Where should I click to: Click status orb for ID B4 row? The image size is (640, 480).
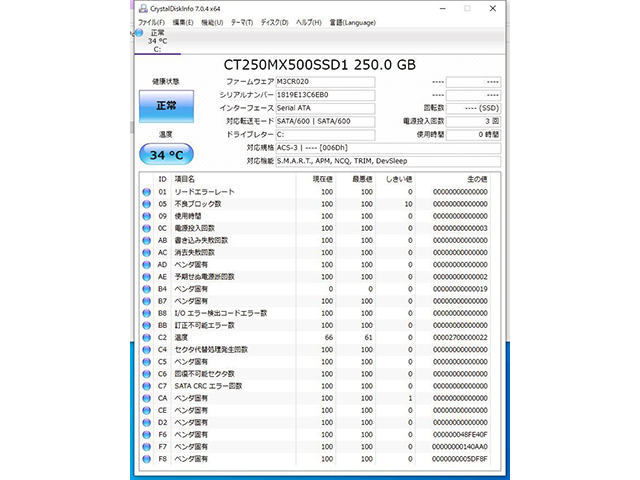(147, 289)
